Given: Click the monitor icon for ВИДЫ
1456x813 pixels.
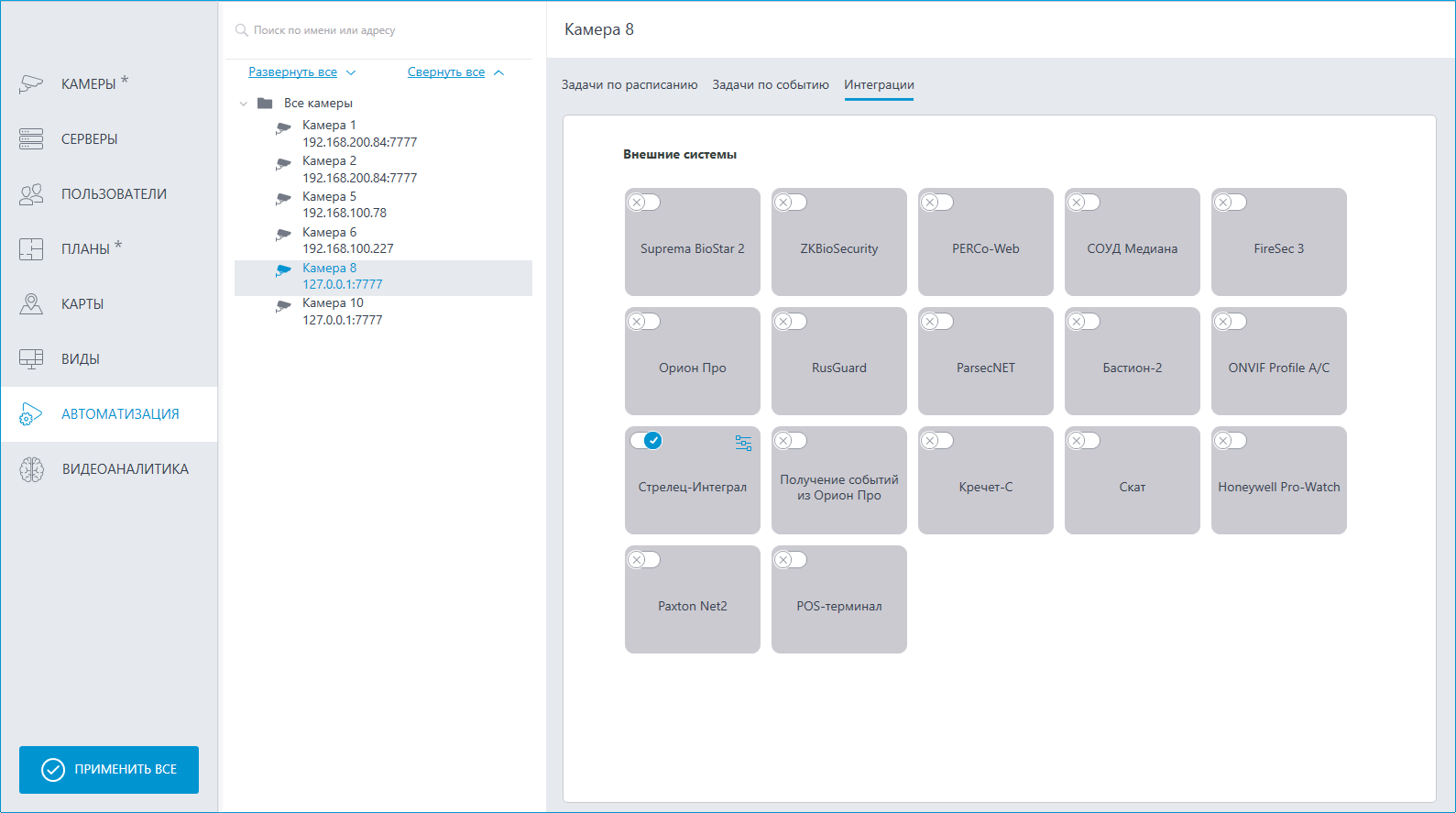Looking at the screenshot, I should [31, 359].
